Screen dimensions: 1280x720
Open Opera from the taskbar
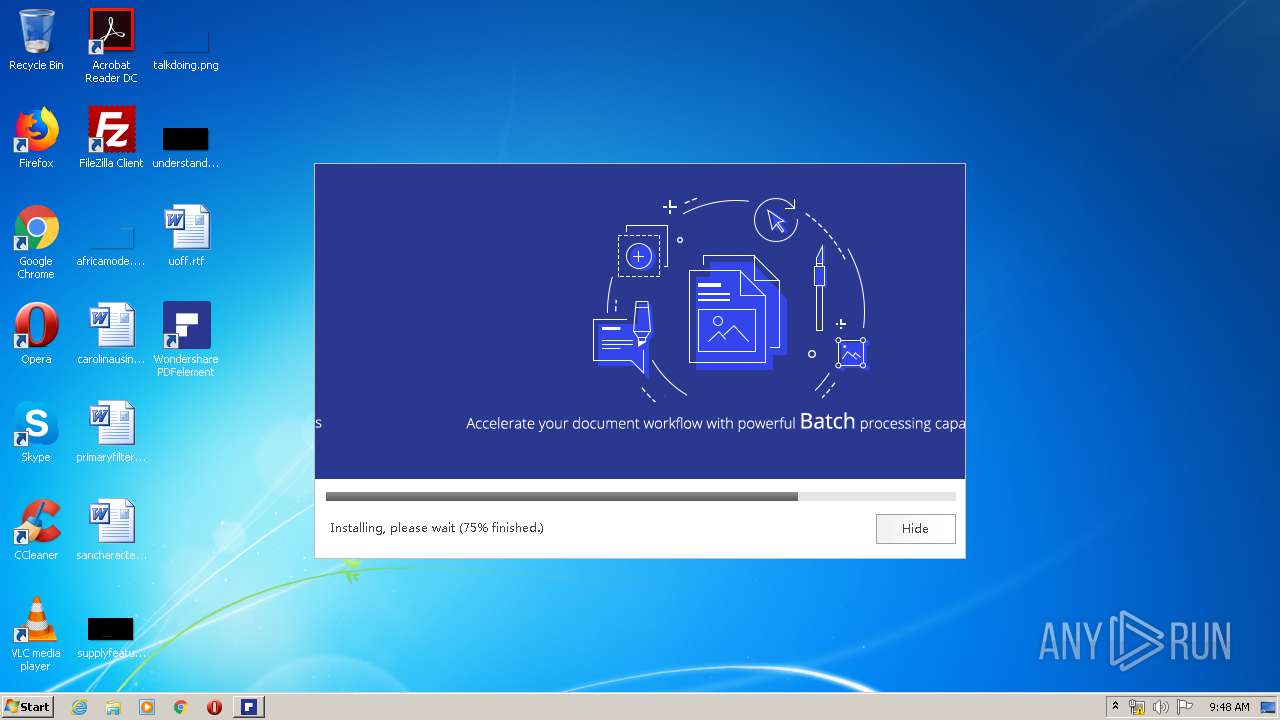(x=214, y=707)
